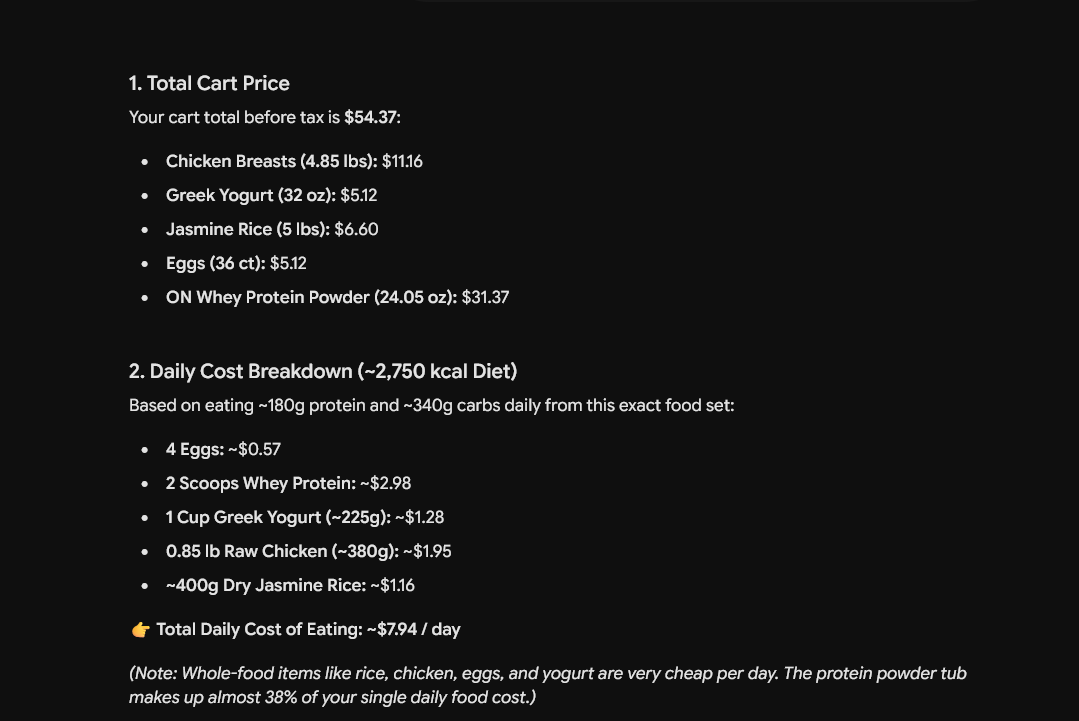Click the $11.16 chicken breasts price
Image resolution: width=1079 pixels, height=721 pixels.
point(402,161)
